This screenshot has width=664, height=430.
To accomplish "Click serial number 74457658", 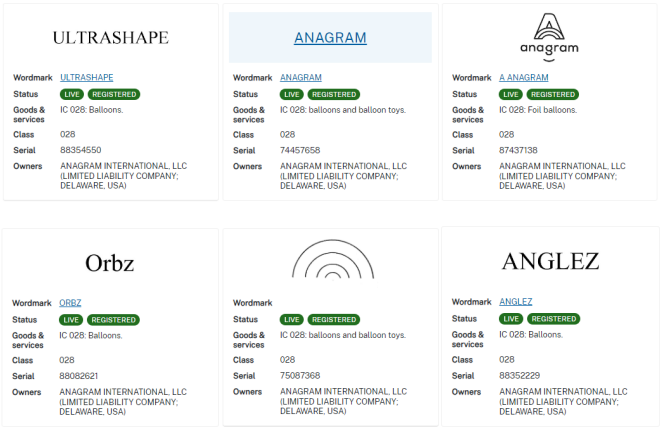I will pyautogui.click(x=300, y=150).
